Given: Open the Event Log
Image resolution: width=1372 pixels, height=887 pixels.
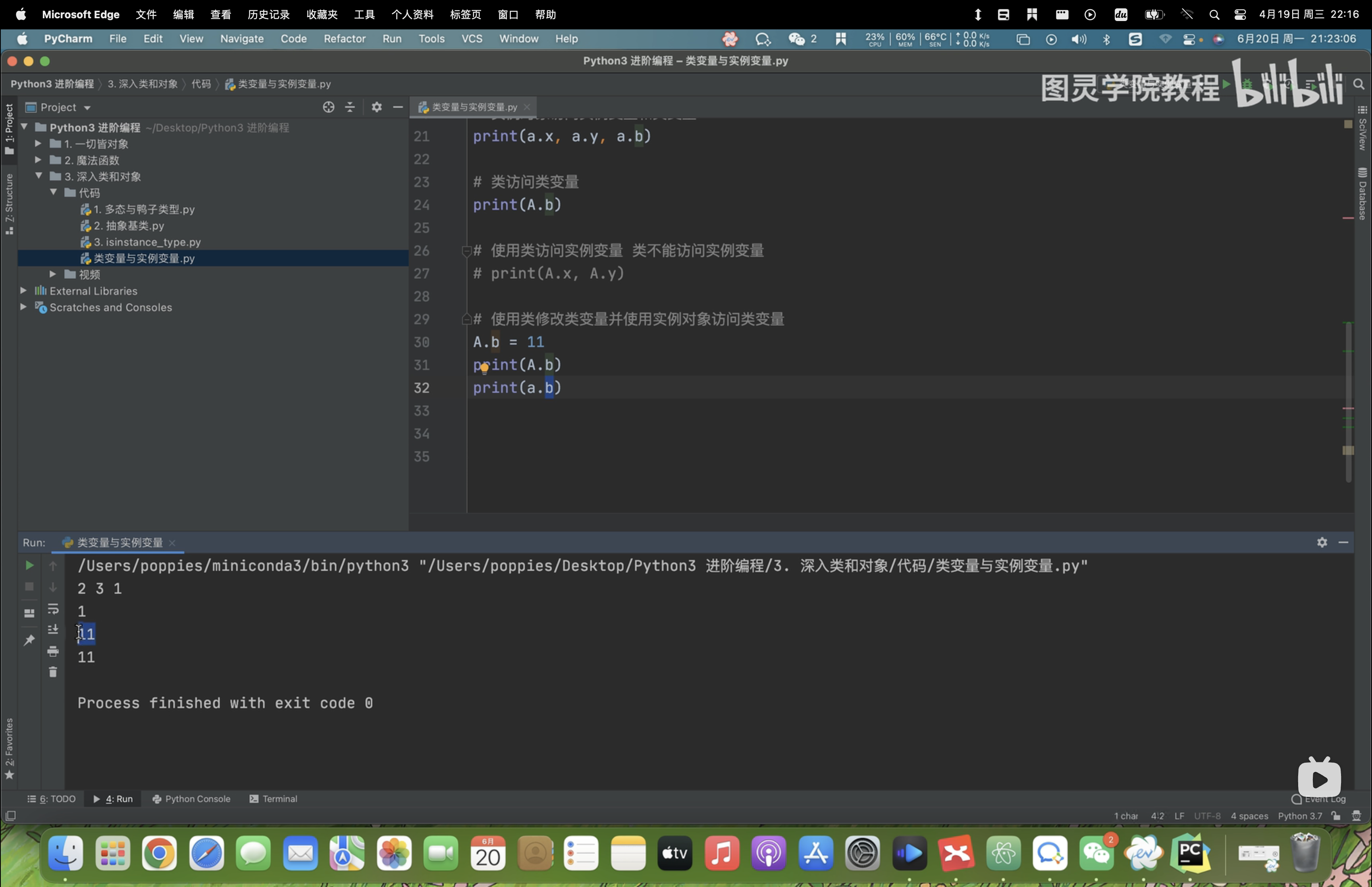Looking at the screenshot, I should pyautogui.click(x=1318, y=800).
